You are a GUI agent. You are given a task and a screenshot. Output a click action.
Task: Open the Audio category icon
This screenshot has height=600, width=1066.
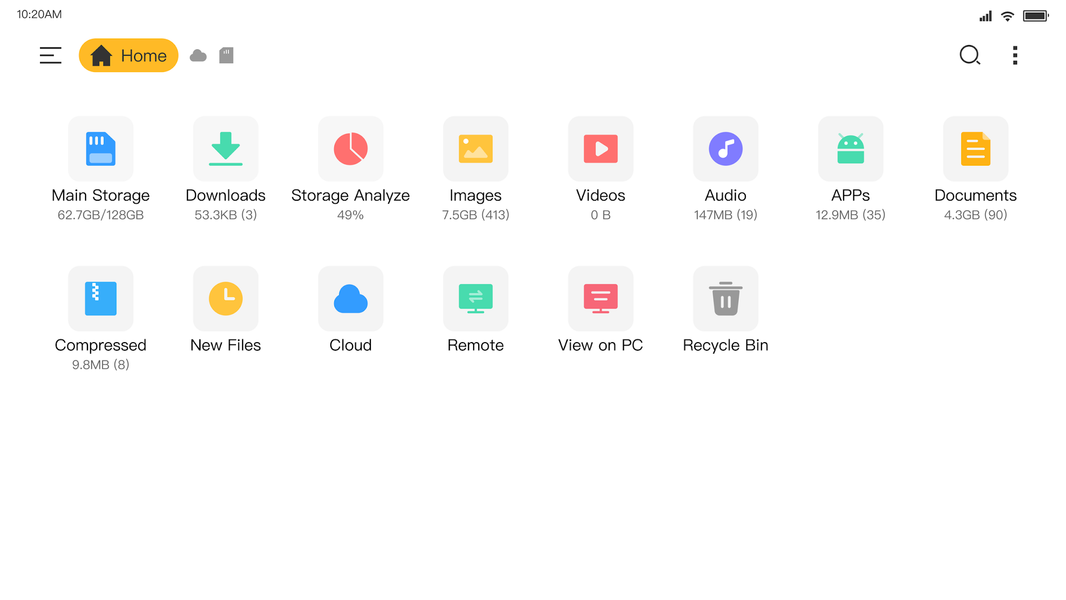click(x=725, y=148)
